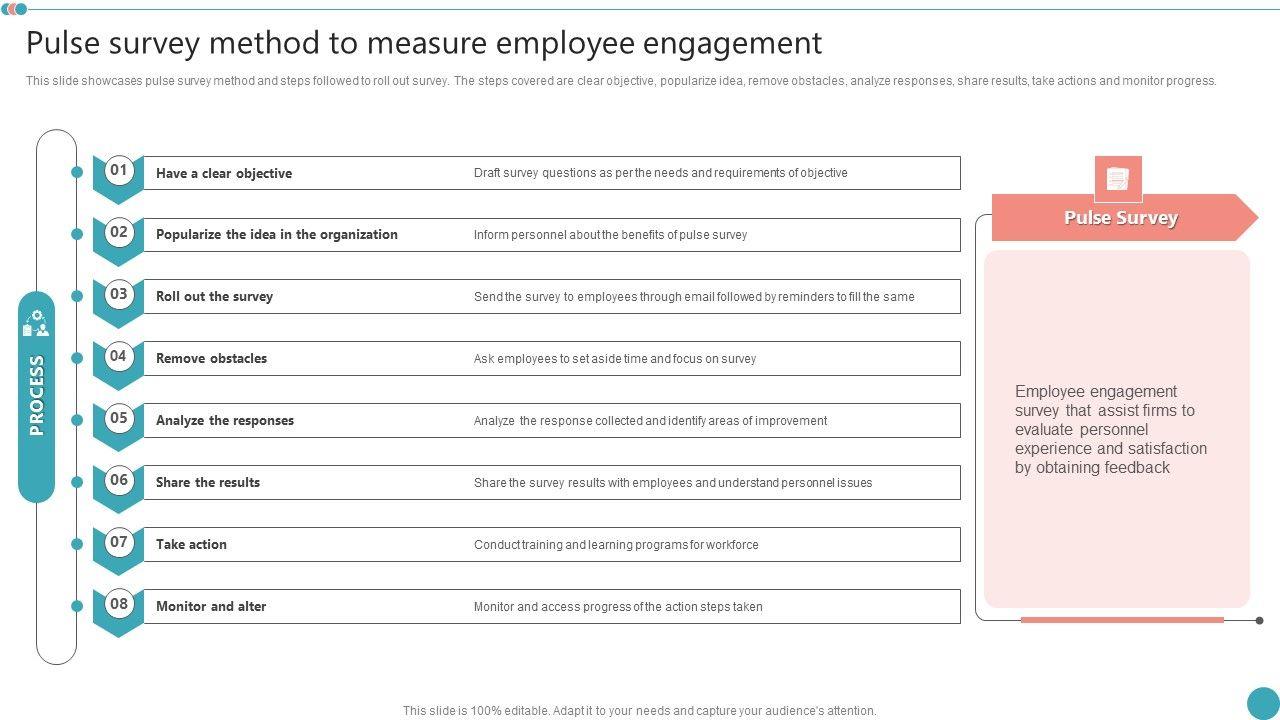
Task: Select the "Roll out the survey" title
Action: 214,297
